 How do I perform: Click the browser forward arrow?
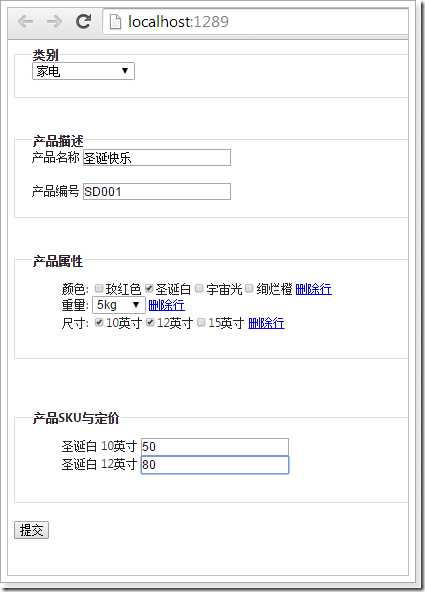click(54, 22)
